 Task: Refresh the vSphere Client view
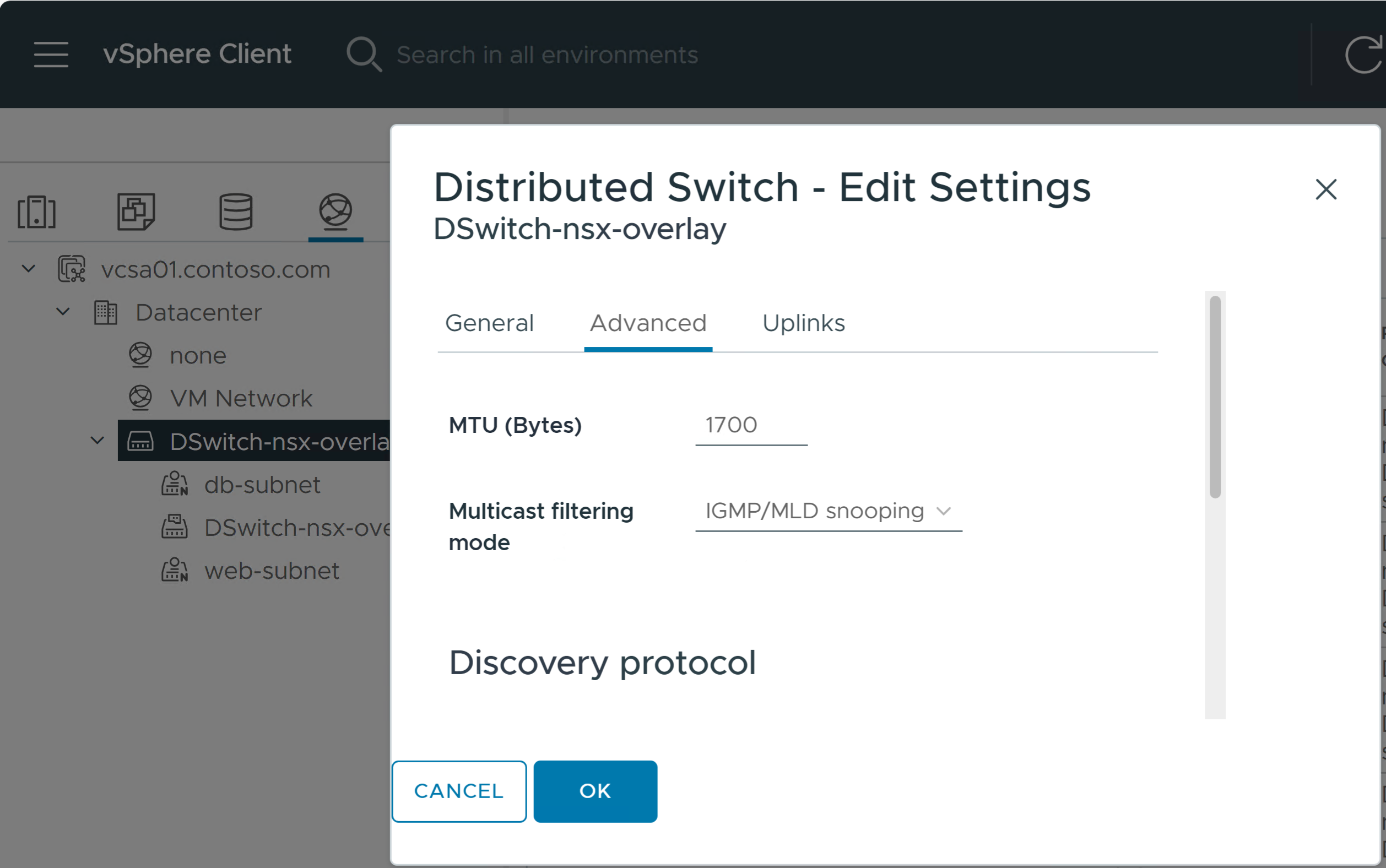click(x=1364, y=55)
